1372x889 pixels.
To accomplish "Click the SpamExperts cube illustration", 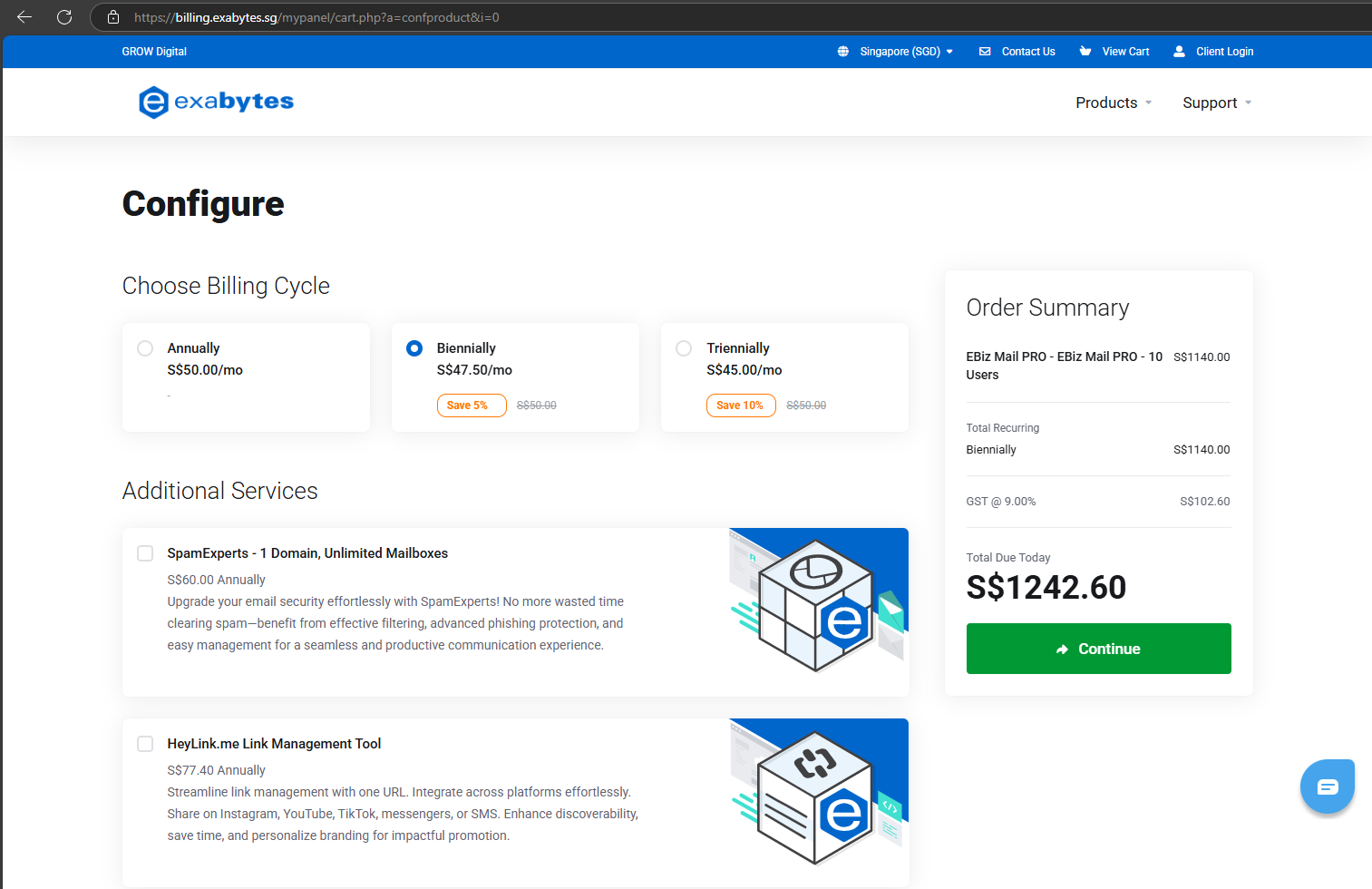I will pyautogui.click(x=819, y=605).
